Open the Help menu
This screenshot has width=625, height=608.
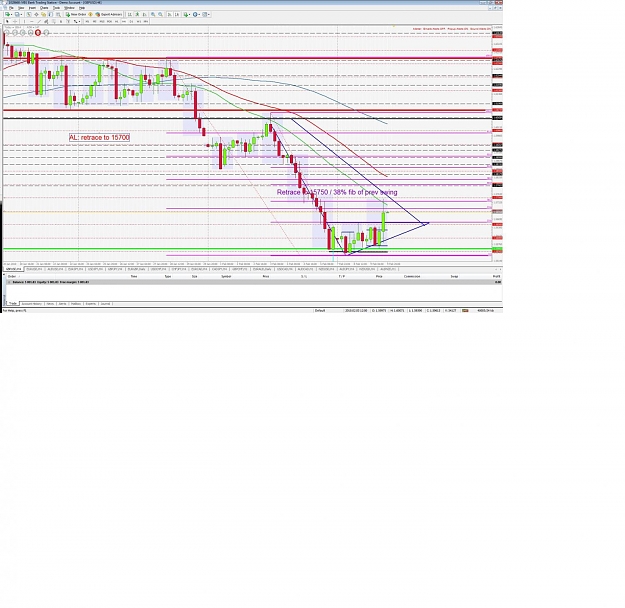point(82,8)
